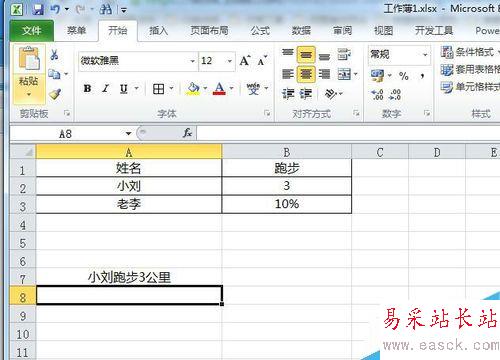
Task: Click the formula bar input area
Action: coord(348,133)
